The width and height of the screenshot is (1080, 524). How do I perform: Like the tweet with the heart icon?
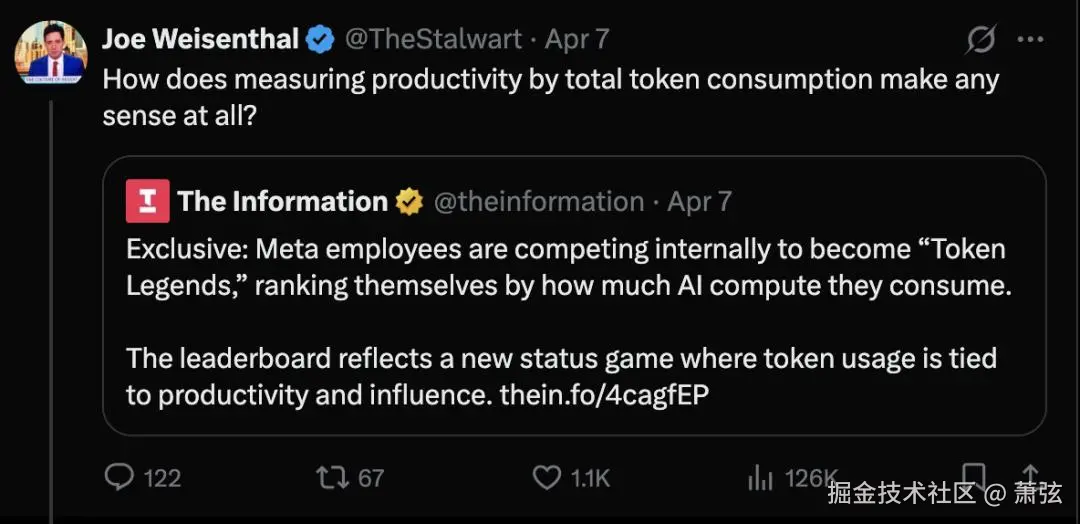click(546, 478)
